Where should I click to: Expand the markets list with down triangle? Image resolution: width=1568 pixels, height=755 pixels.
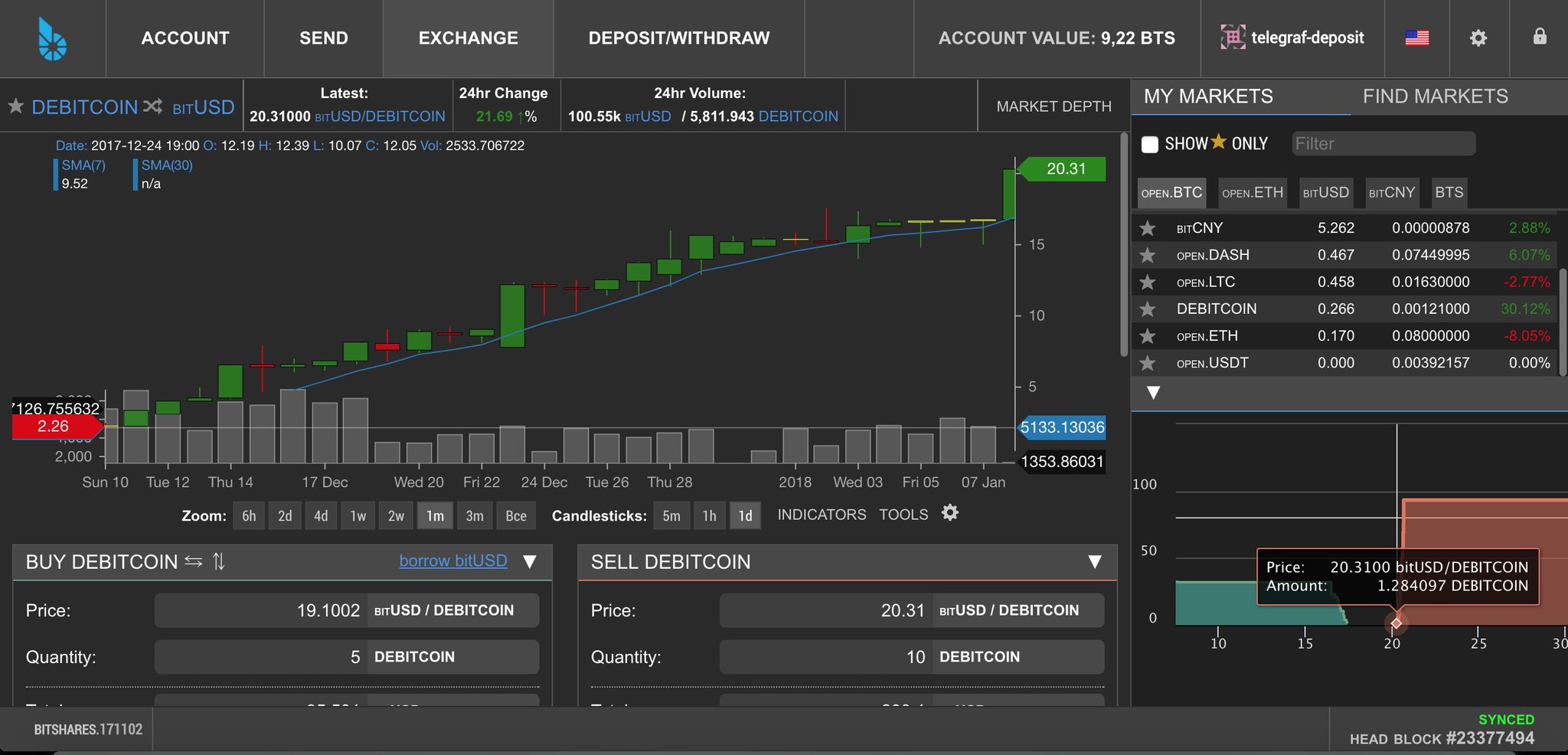[x=1153, y=393]
